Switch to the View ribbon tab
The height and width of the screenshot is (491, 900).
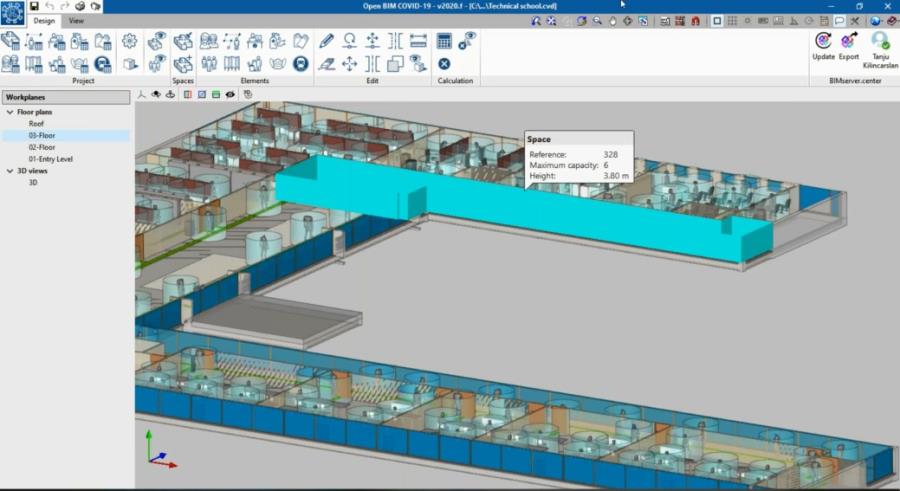coord(76,21)
